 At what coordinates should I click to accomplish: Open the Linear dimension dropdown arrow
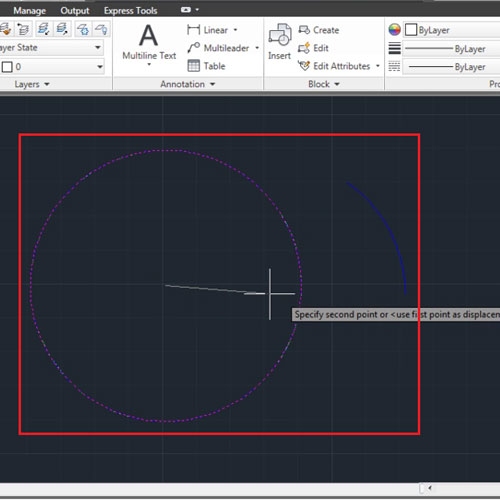coord(235,30)
